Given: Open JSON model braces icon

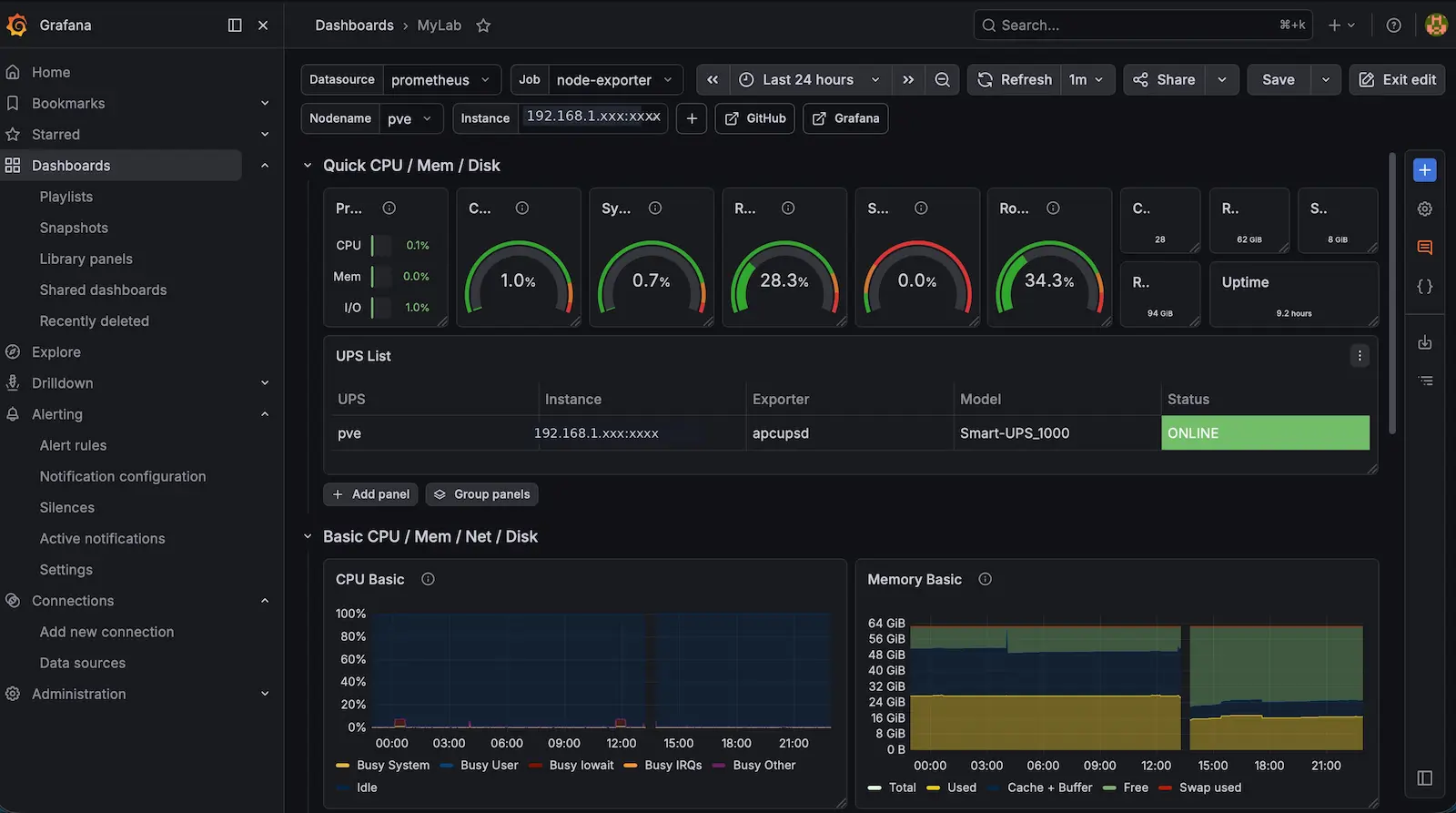Looking at the screenshot, I should (x=1425, y=286).
